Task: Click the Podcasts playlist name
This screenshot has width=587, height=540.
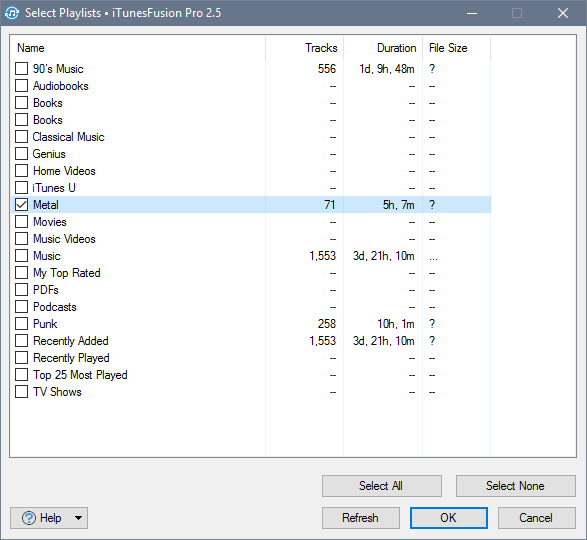Action: click(55, 307)
